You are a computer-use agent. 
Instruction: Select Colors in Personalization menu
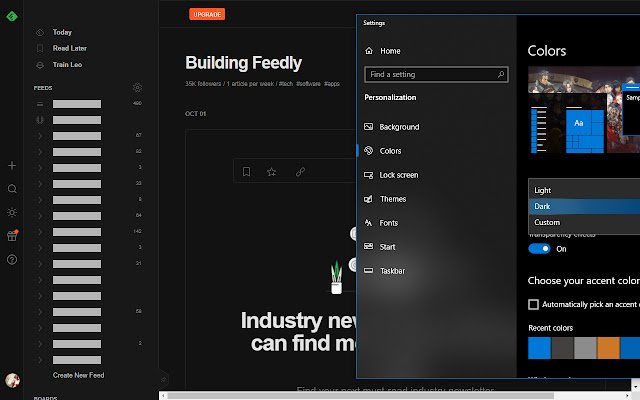click(390, 151)
